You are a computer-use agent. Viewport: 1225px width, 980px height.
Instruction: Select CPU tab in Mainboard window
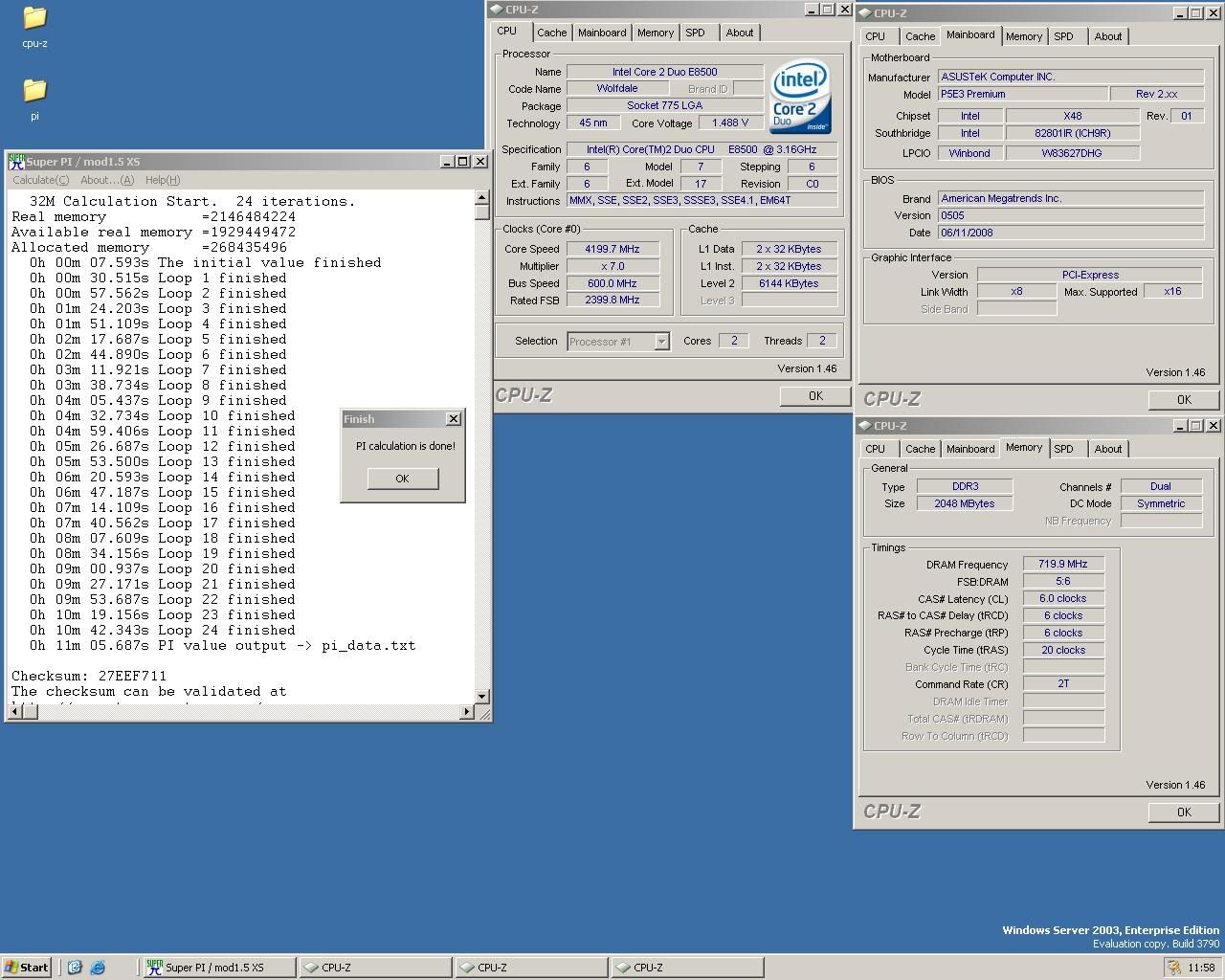[x=875, y=36]
